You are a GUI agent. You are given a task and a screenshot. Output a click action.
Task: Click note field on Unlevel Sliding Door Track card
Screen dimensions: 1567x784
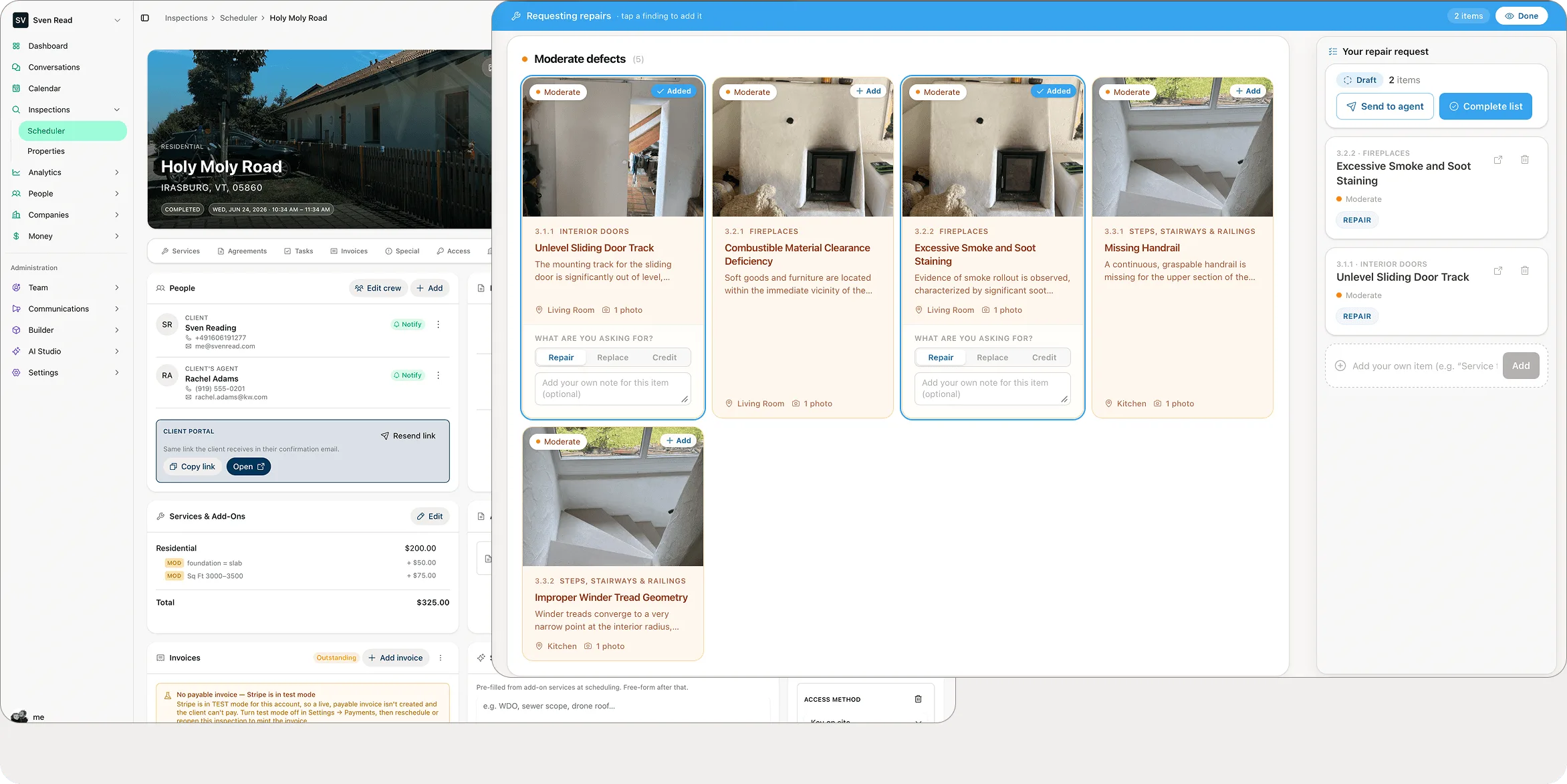pos(613,388)
